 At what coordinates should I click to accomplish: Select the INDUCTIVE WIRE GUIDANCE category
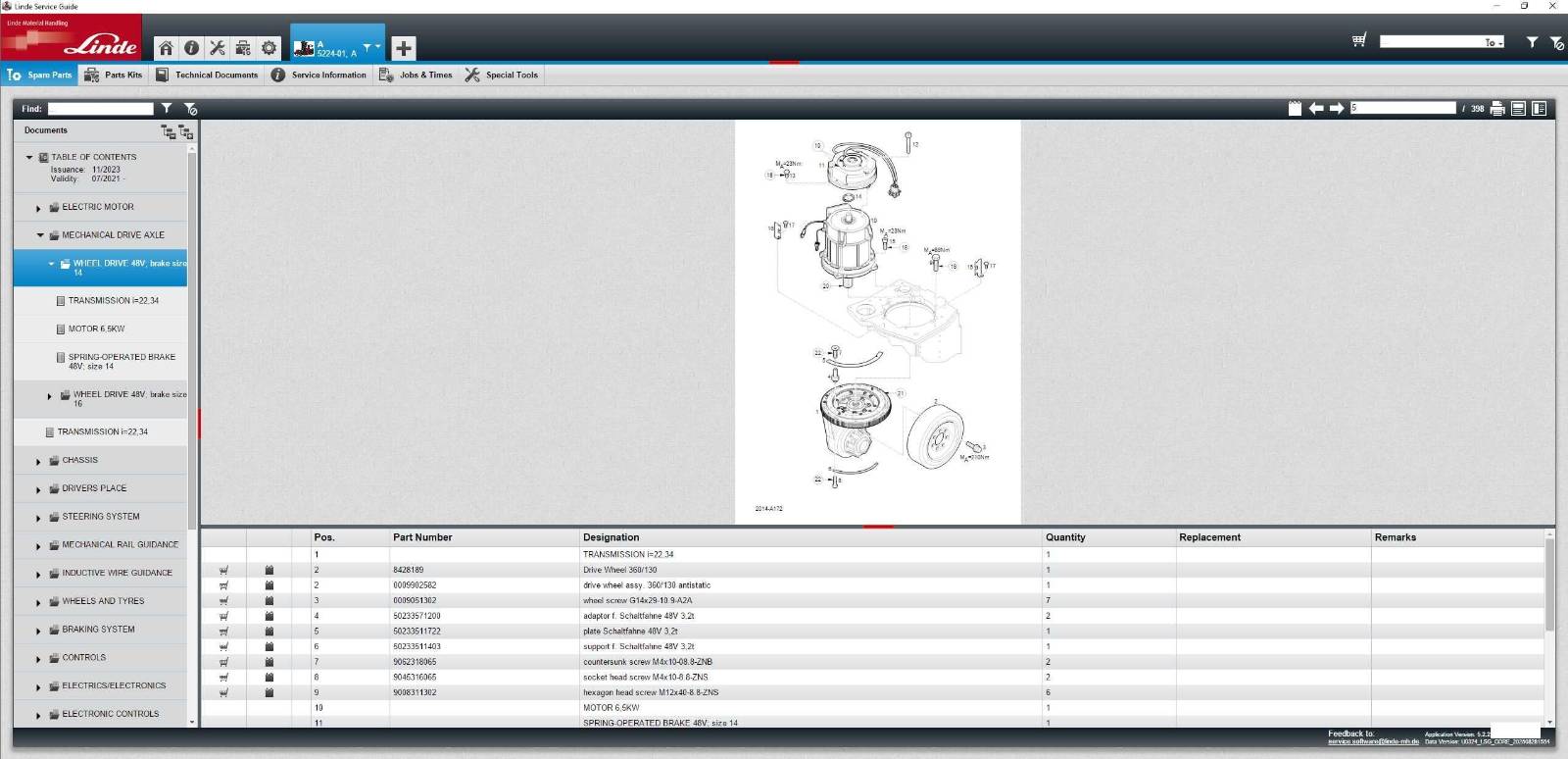(117, 574)
